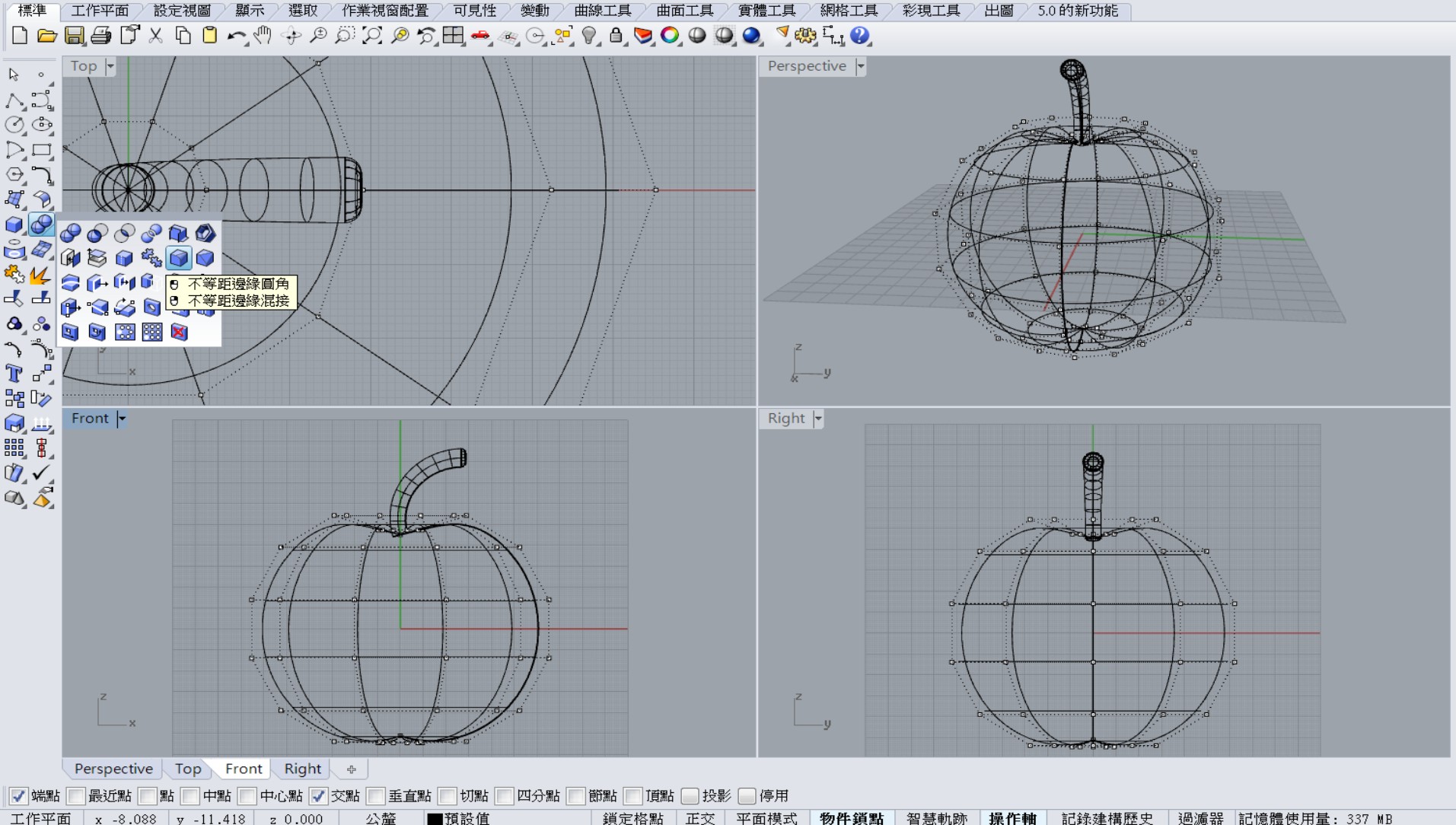Toggle the 端點 osnap checkbox
The width and height of the screenshot is (1456, 825).
tap(18, 796)
